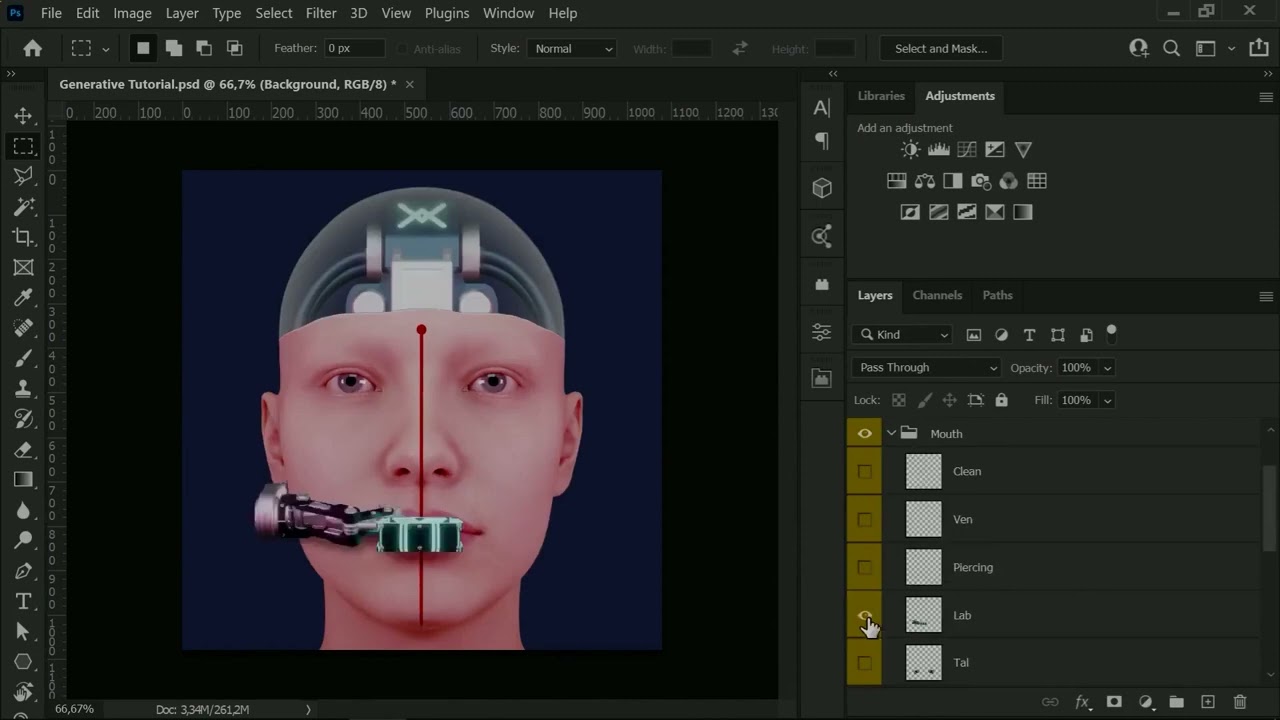Screen dimensions: 1280x720
Task: Add a layer mask
Action: [1114, 702]
